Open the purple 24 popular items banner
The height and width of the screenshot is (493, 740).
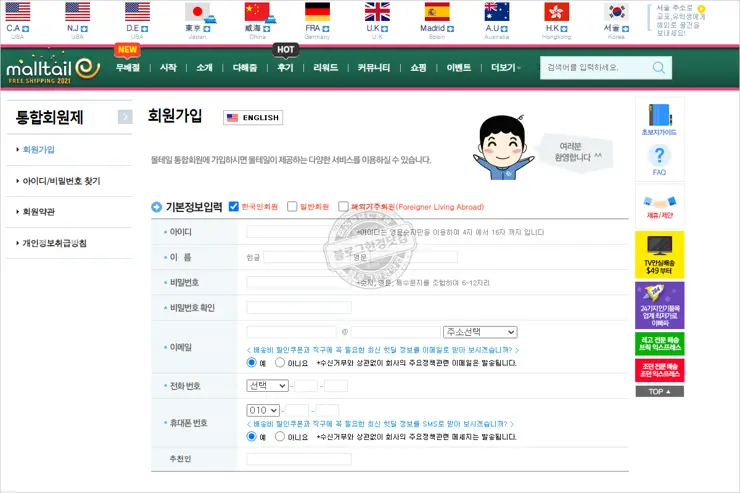pos(659,305)
